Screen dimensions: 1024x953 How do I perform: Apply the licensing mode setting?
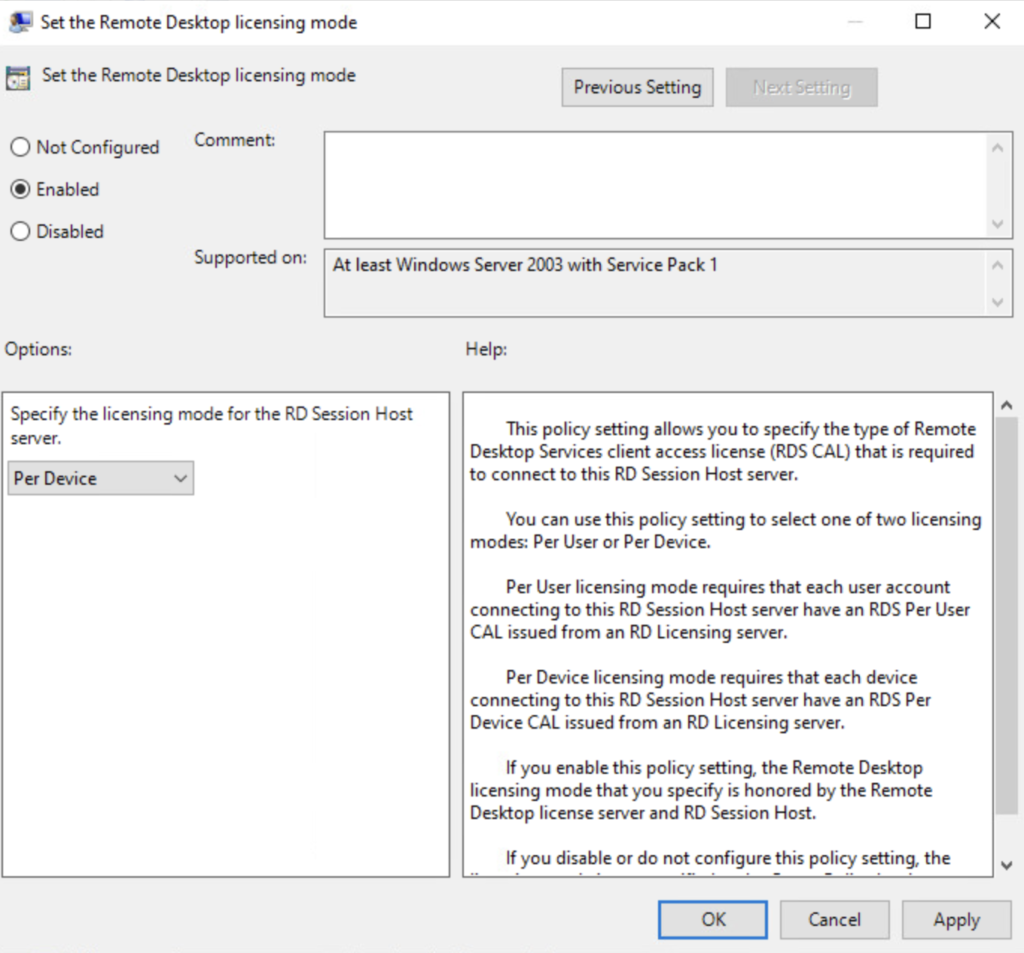(956, 919)
